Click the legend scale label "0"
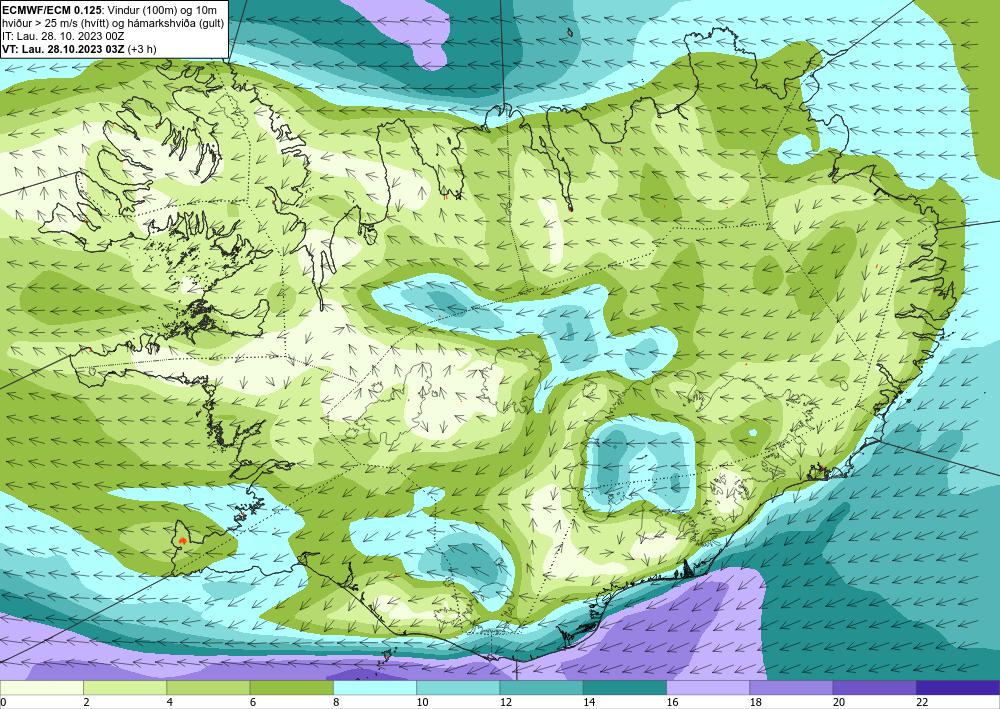This screenshot has height=709, width=1000. click(3, 702)
